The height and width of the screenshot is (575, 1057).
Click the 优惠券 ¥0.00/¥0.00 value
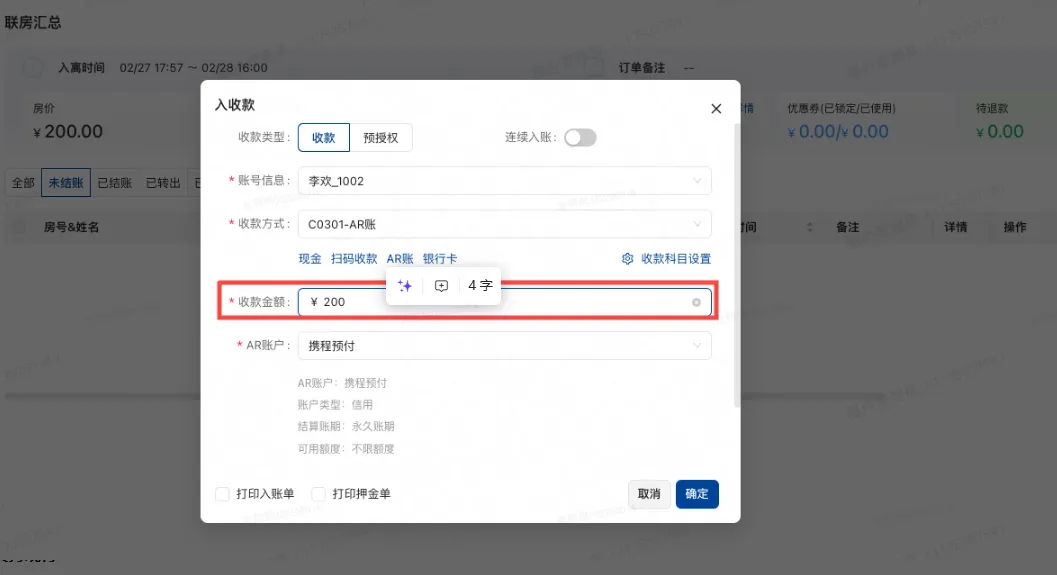[838, 131]
